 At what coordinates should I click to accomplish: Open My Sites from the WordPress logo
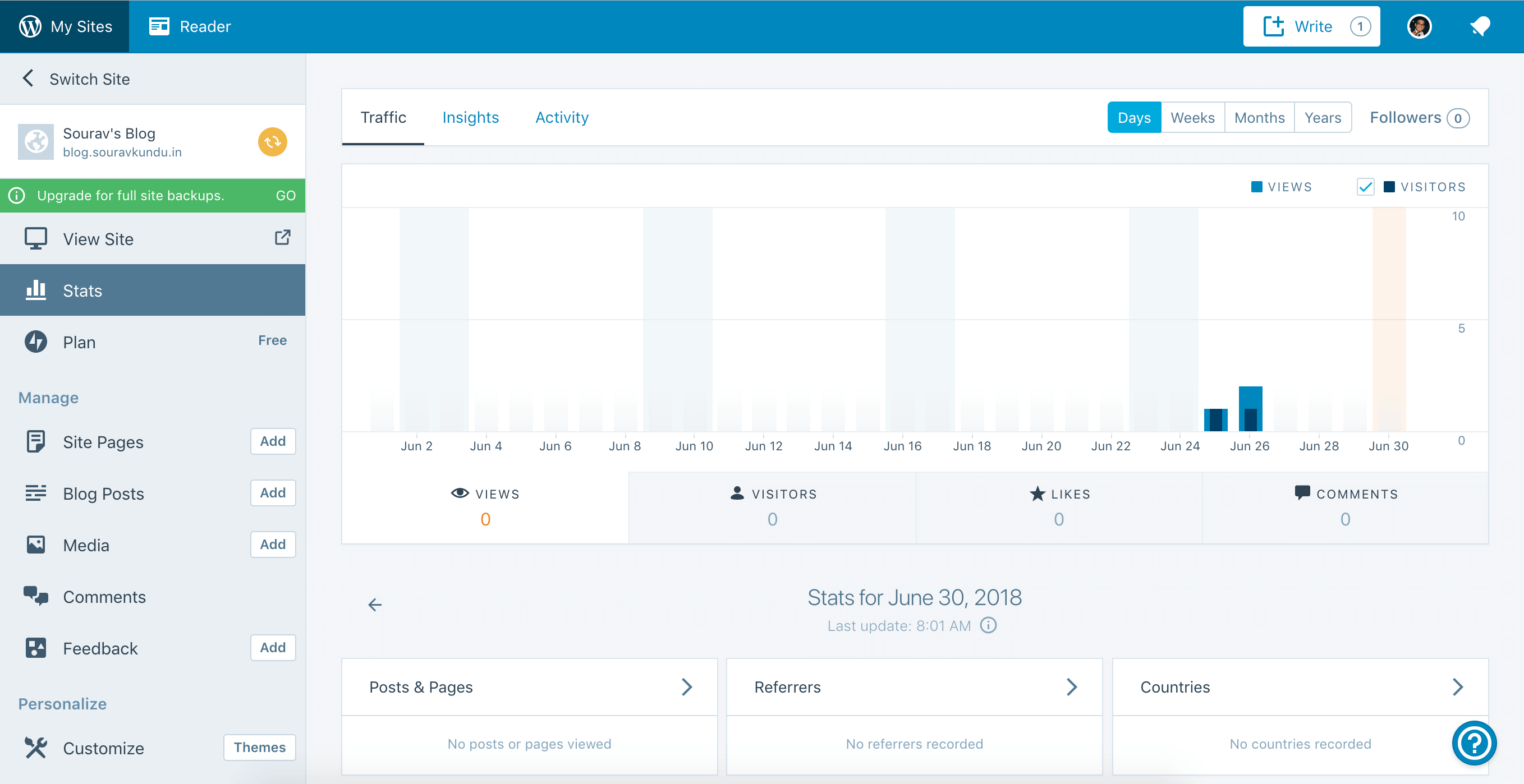pyautogui.click(x=65, y=26)
